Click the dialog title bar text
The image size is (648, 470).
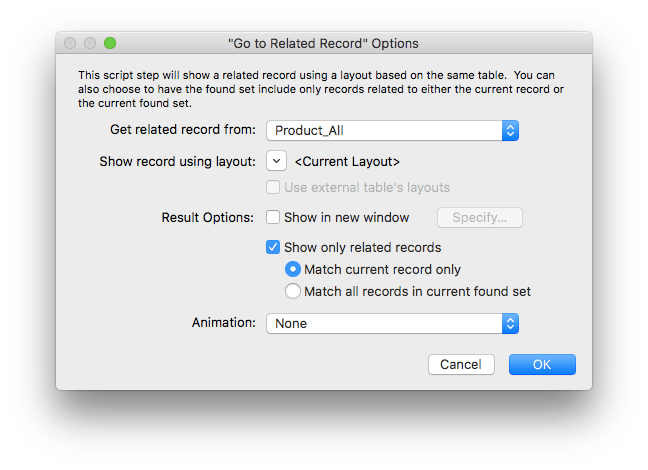323,44
